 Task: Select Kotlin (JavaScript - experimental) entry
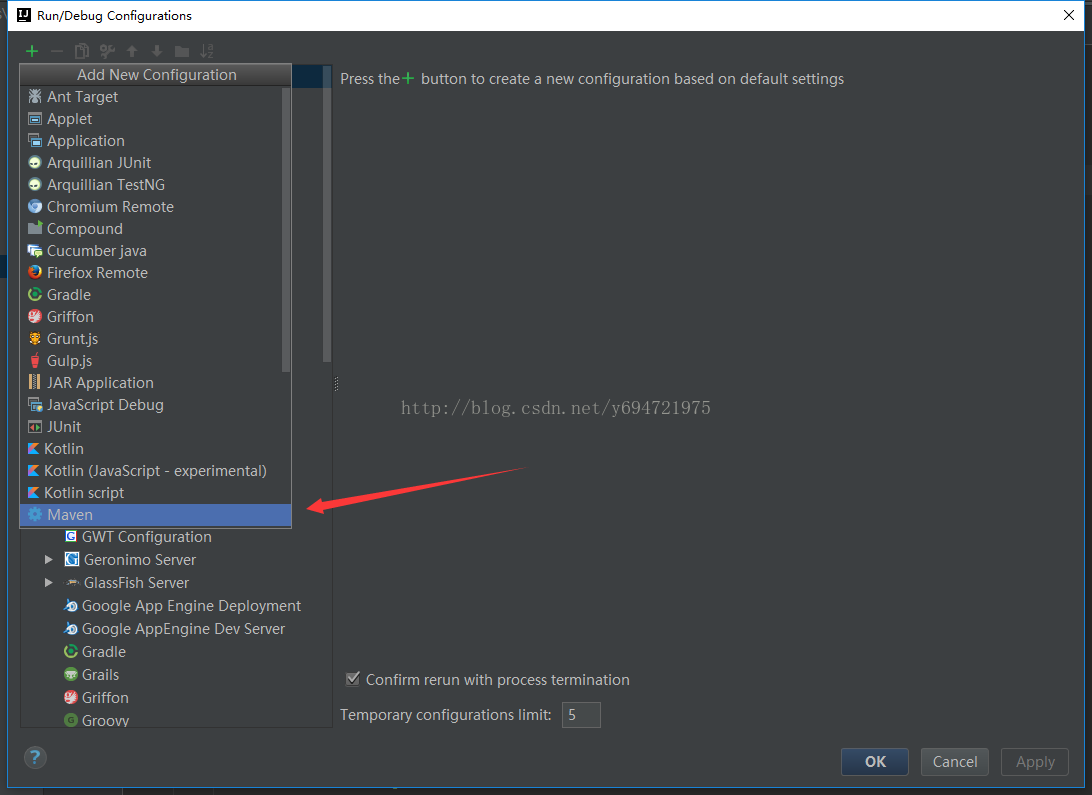click(x=155, y=471)
